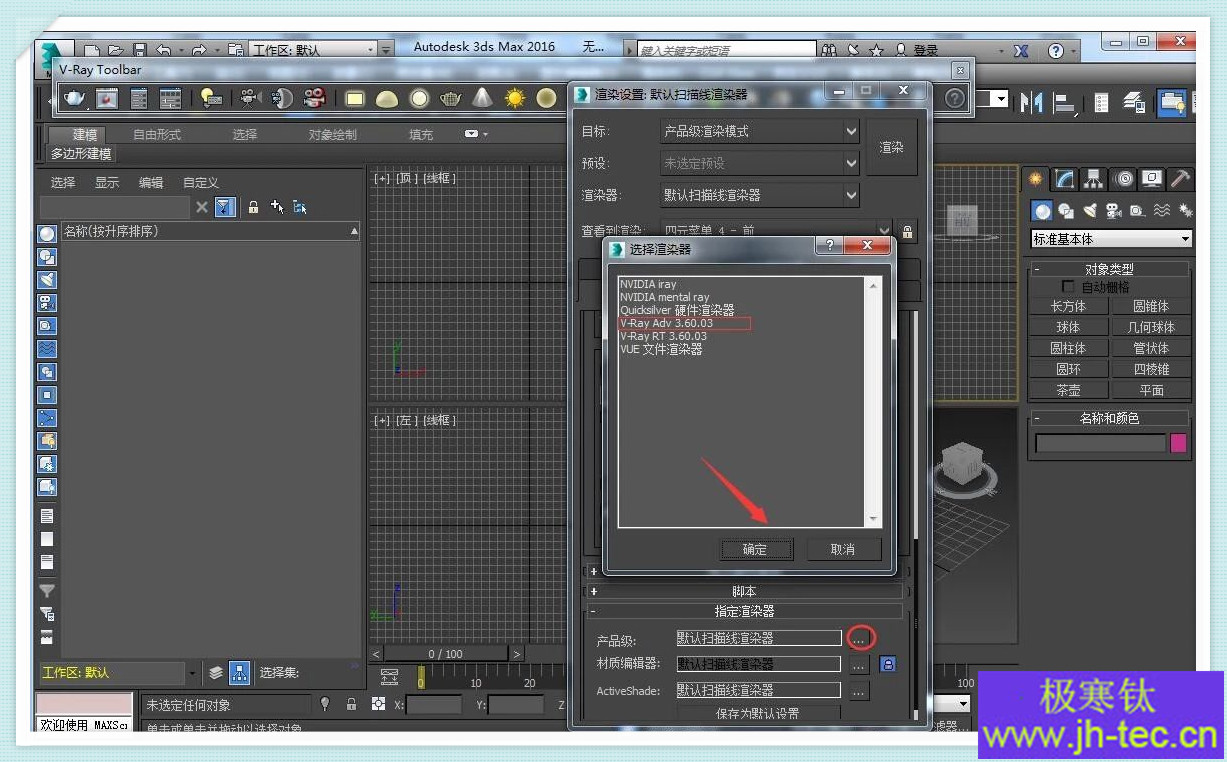Select the V-Ray dome camera icon

click(281, 98)
